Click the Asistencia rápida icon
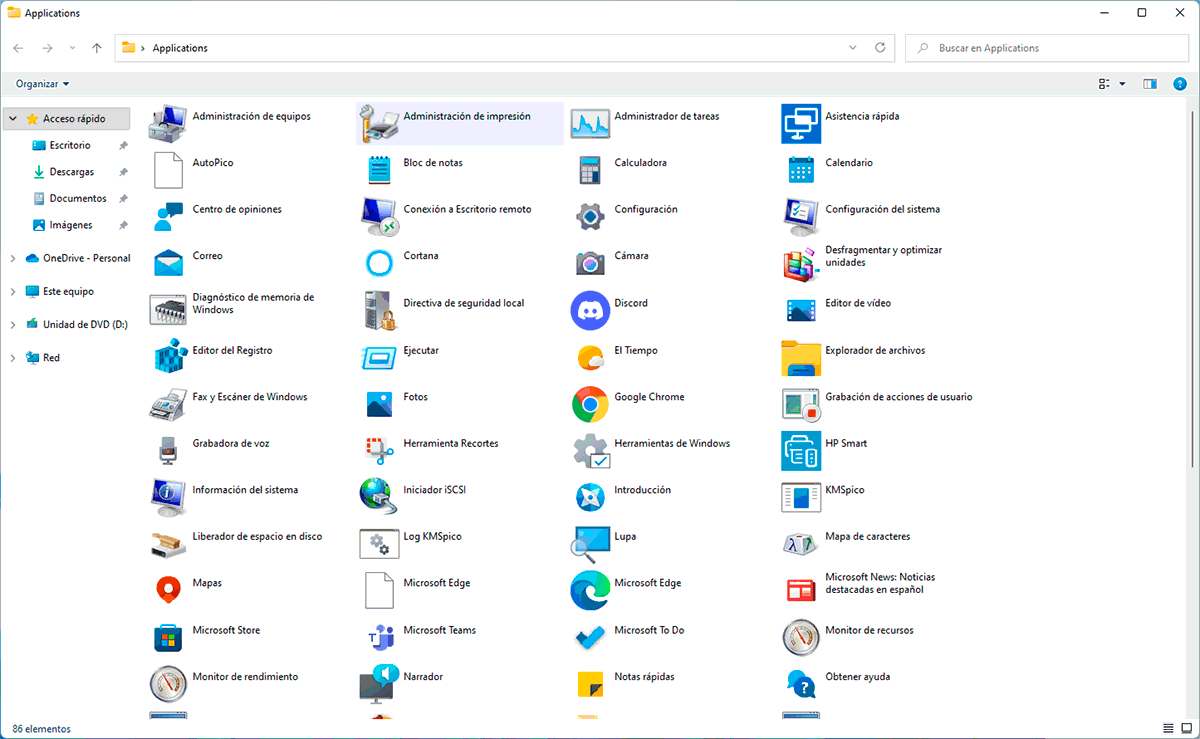The image size is (1200, 739). (x=801, y=123)
